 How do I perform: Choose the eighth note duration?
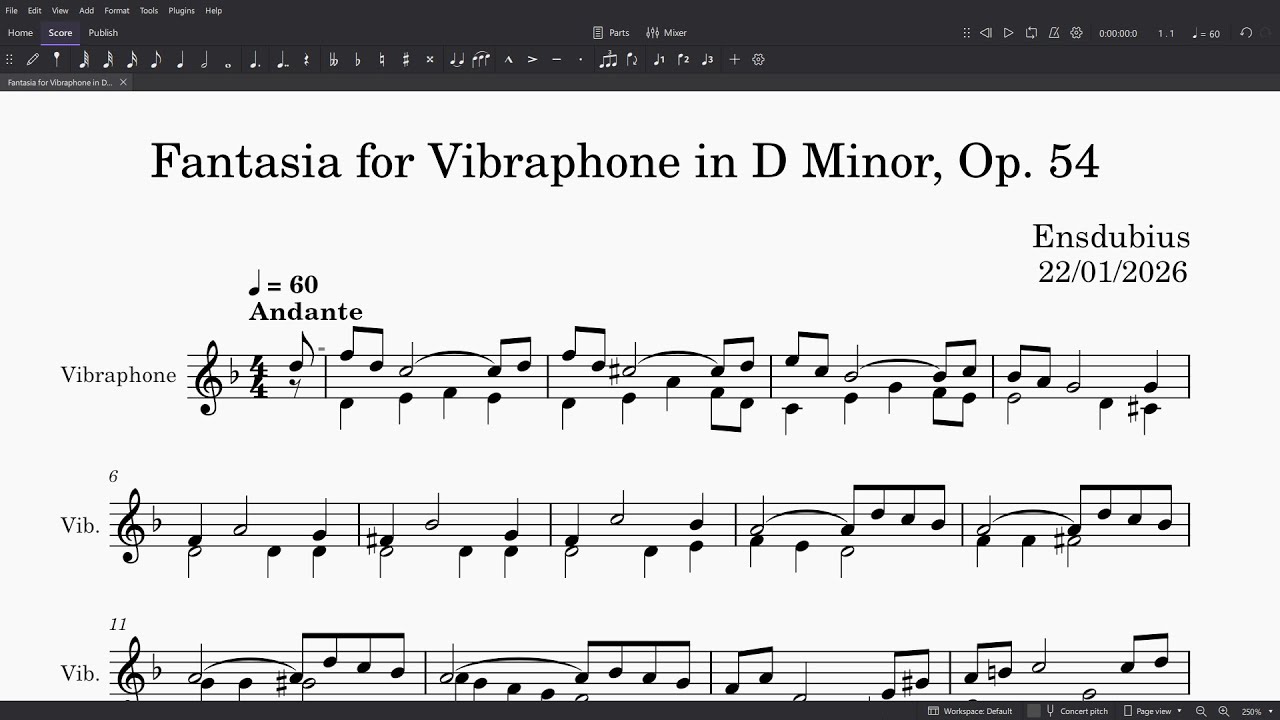pyautogui.click(x=156, y=60)
